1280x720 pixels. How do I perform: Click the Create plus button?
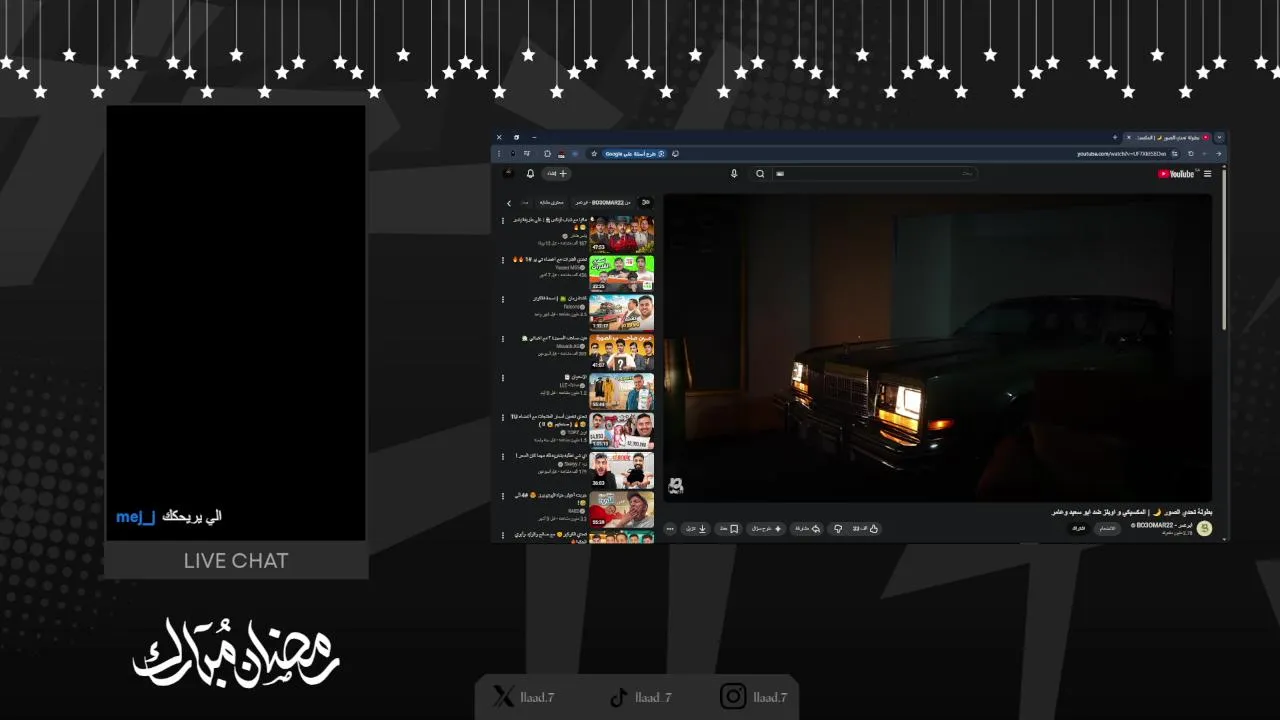click(x=557, y=174)
